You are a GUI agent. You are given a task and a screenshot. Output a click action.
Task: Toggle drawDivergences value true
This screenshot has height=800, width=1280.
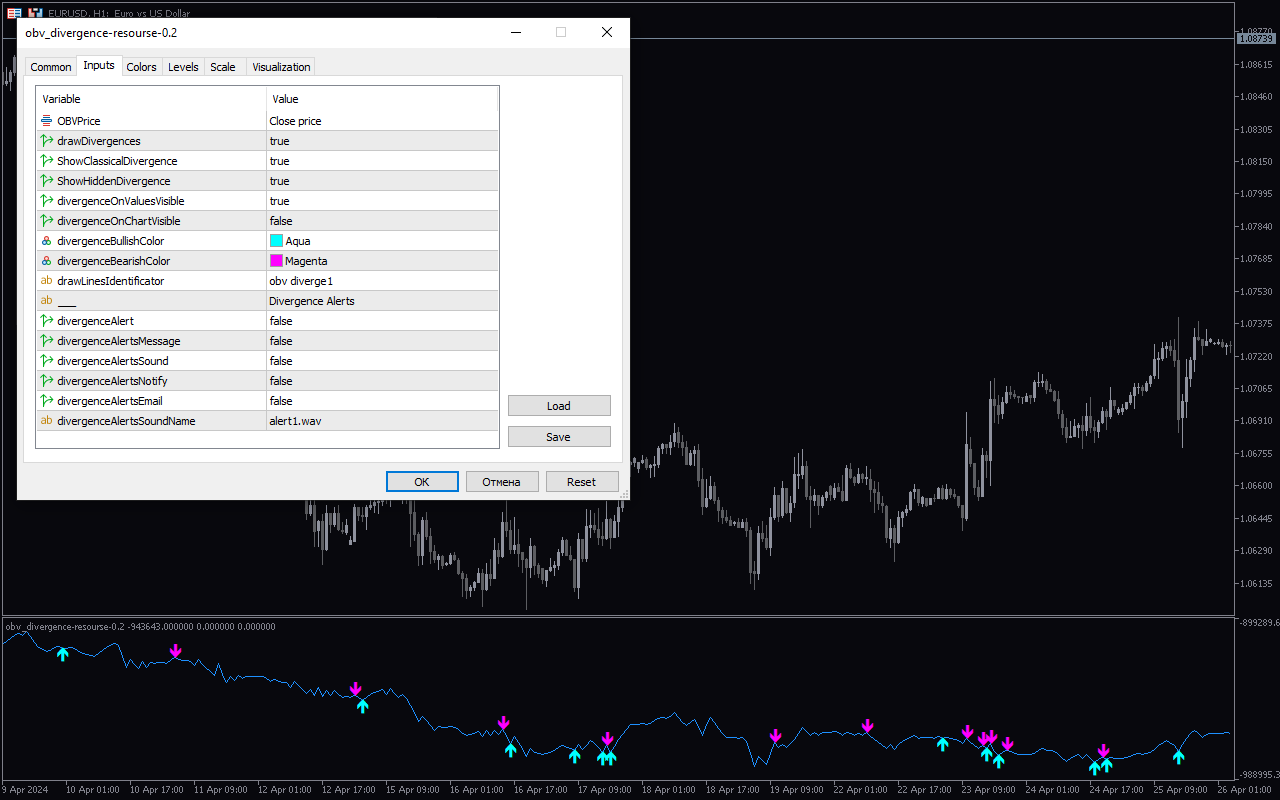point(382,141)
